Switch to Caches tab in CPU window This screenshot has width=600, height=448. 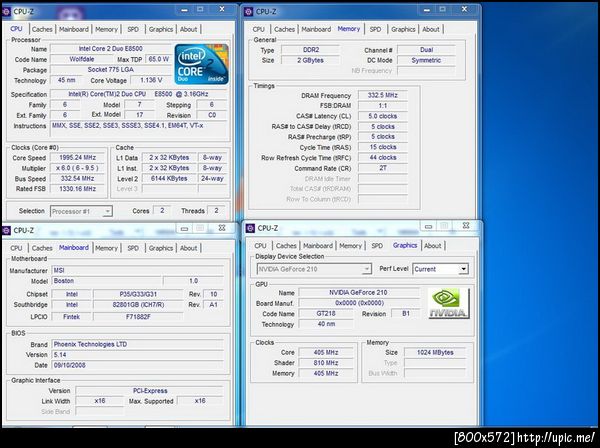[x=42, y=29]
